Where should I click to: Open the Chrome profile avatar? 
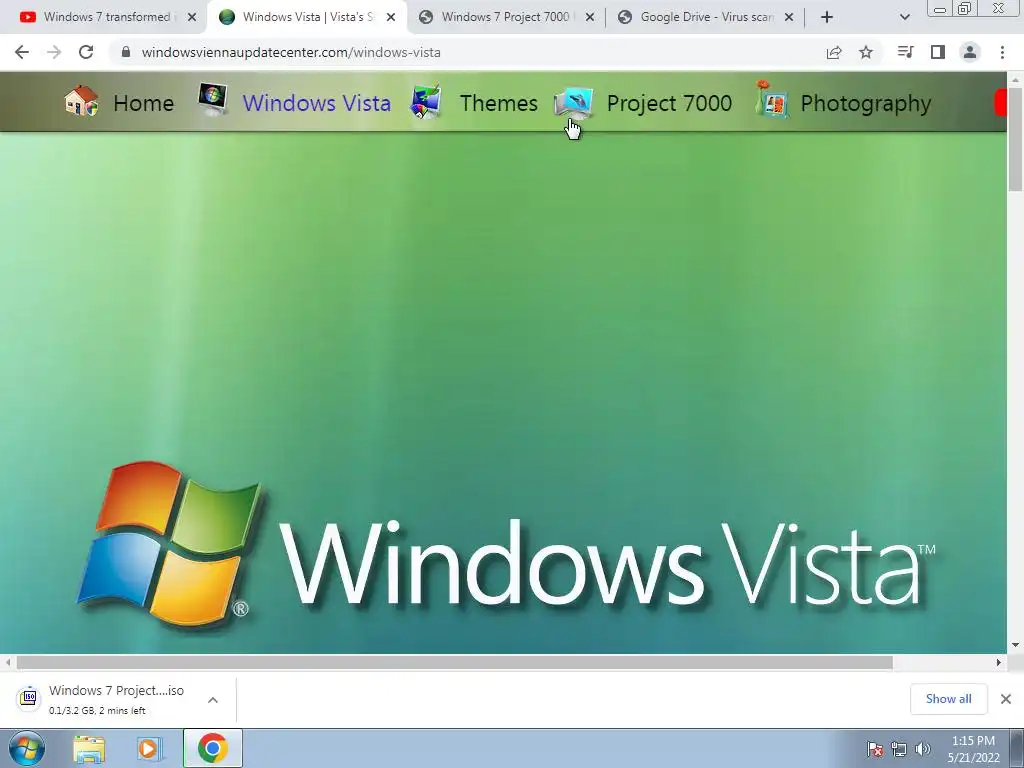point(970,52)
